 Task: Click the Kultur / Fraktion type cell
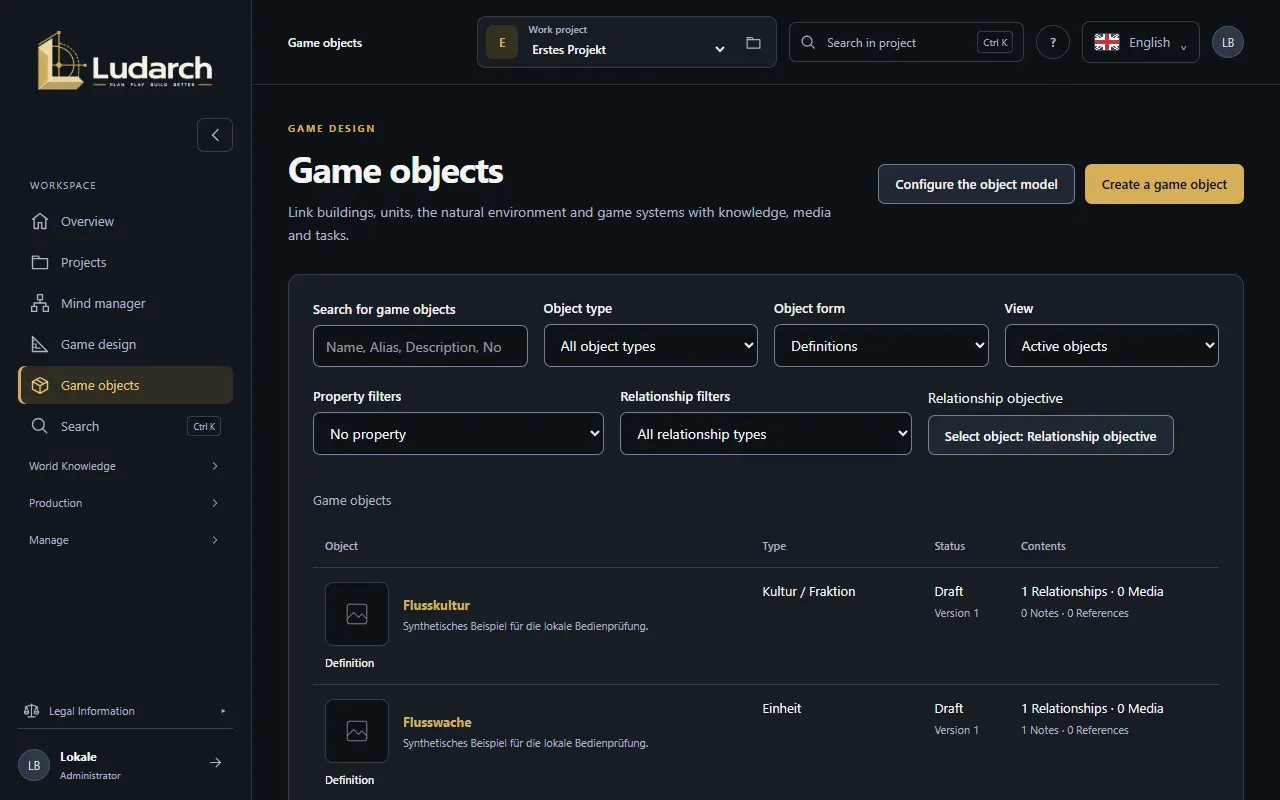[809, 591]
